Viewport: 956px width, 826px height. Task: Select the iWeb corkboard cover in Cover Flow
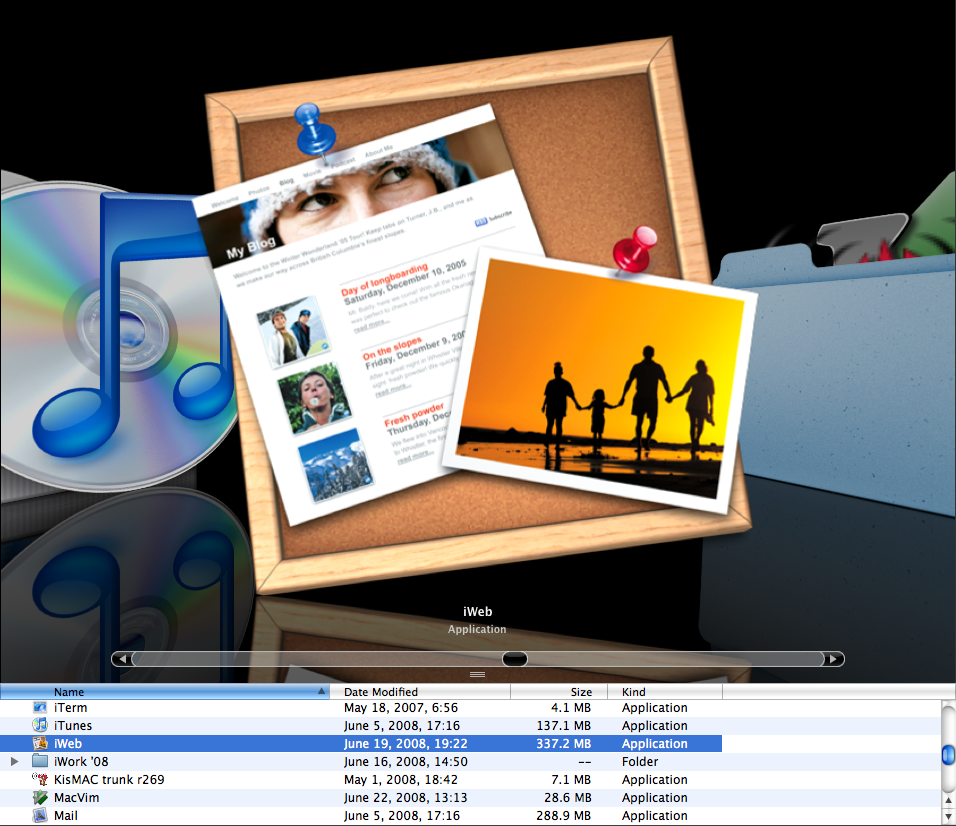coord(476,317)
